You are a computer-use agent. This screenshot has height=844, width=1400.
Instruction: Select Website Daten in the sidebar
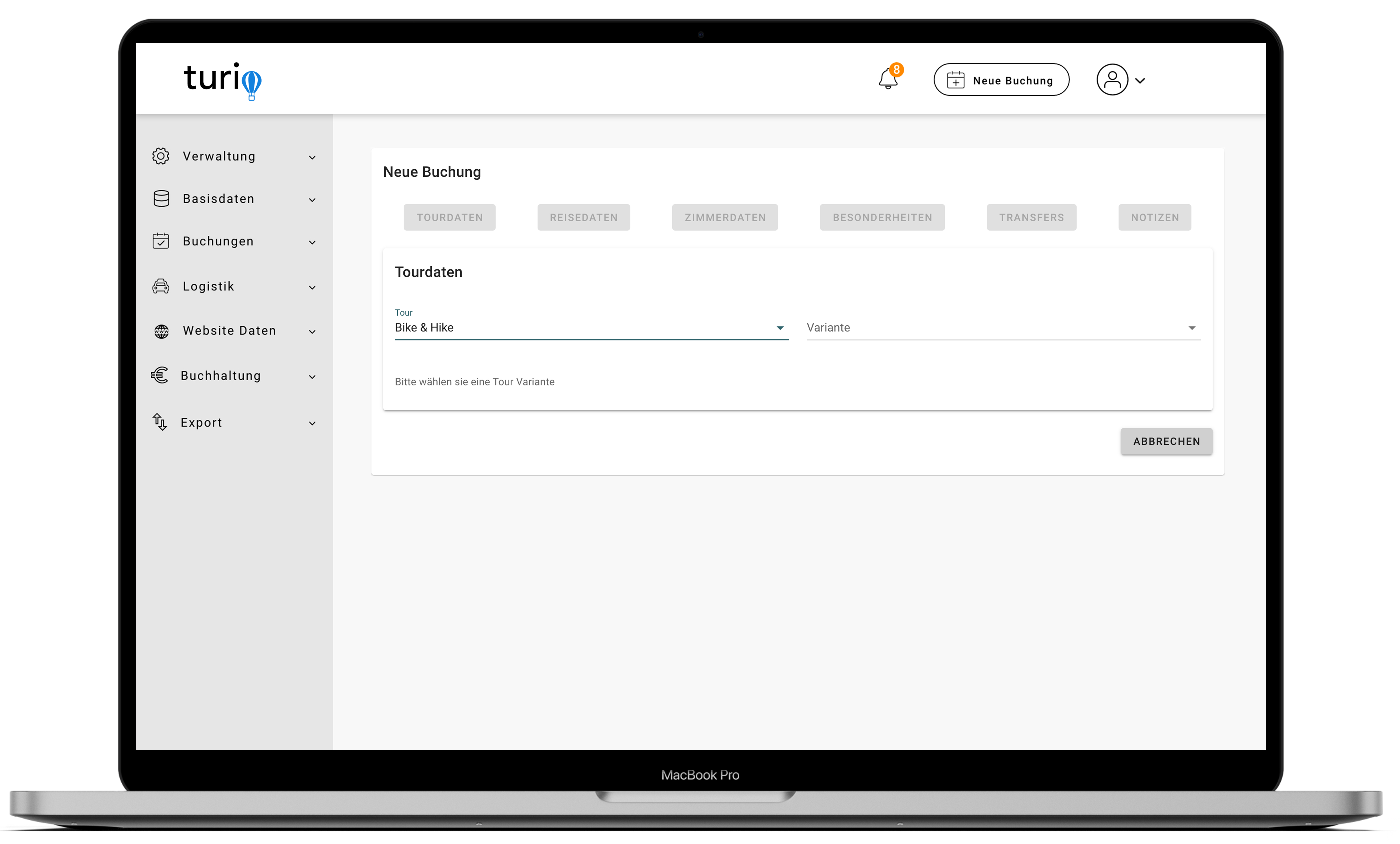pos(230,331)
